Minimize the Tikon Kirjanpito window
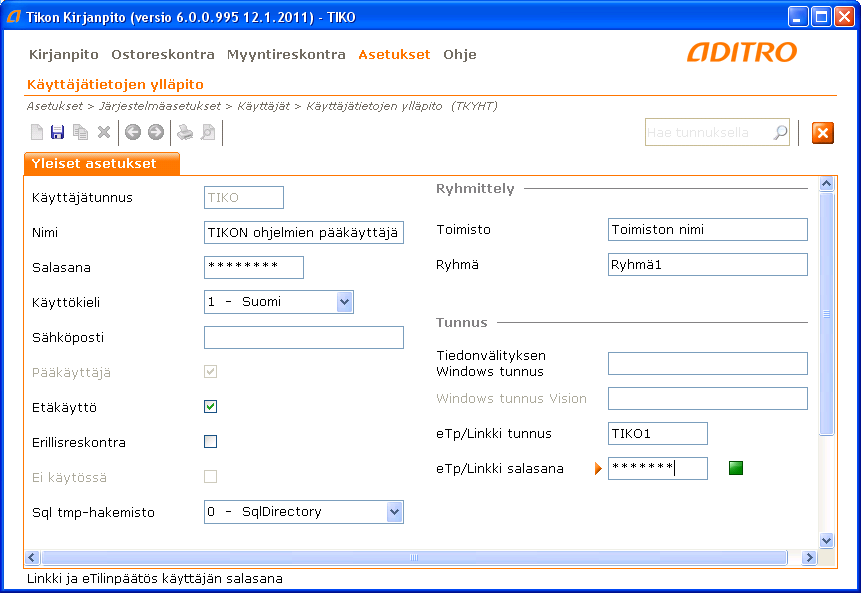 798,17
